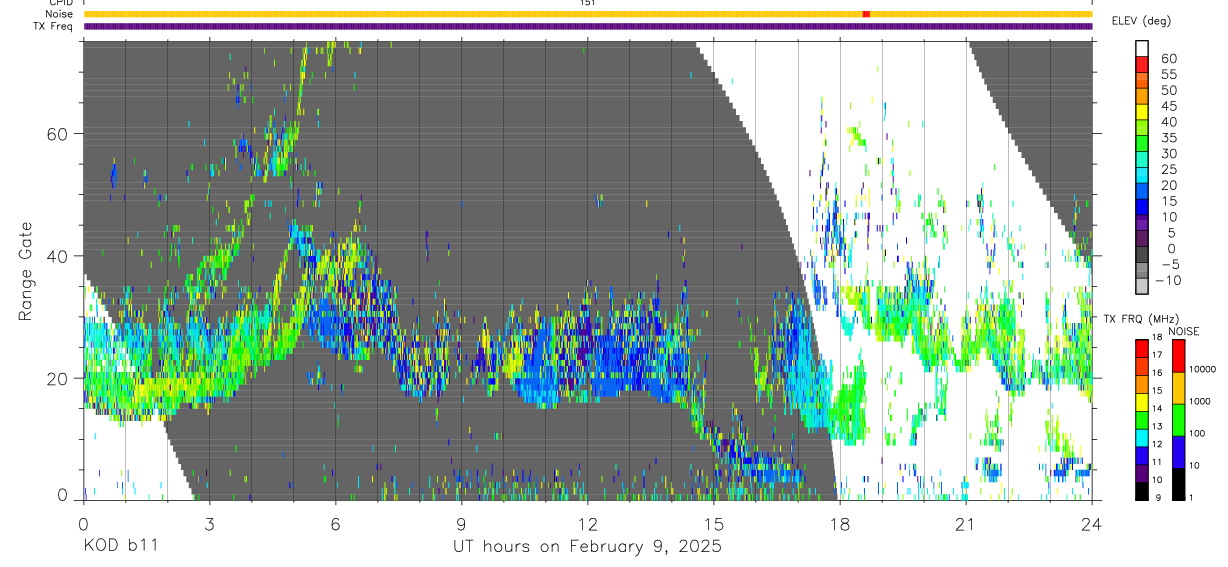The height and width of the screenshot is (567, 1228).
Task: Click the yellow swatch in elevation colorbar
Action: 1142,112
